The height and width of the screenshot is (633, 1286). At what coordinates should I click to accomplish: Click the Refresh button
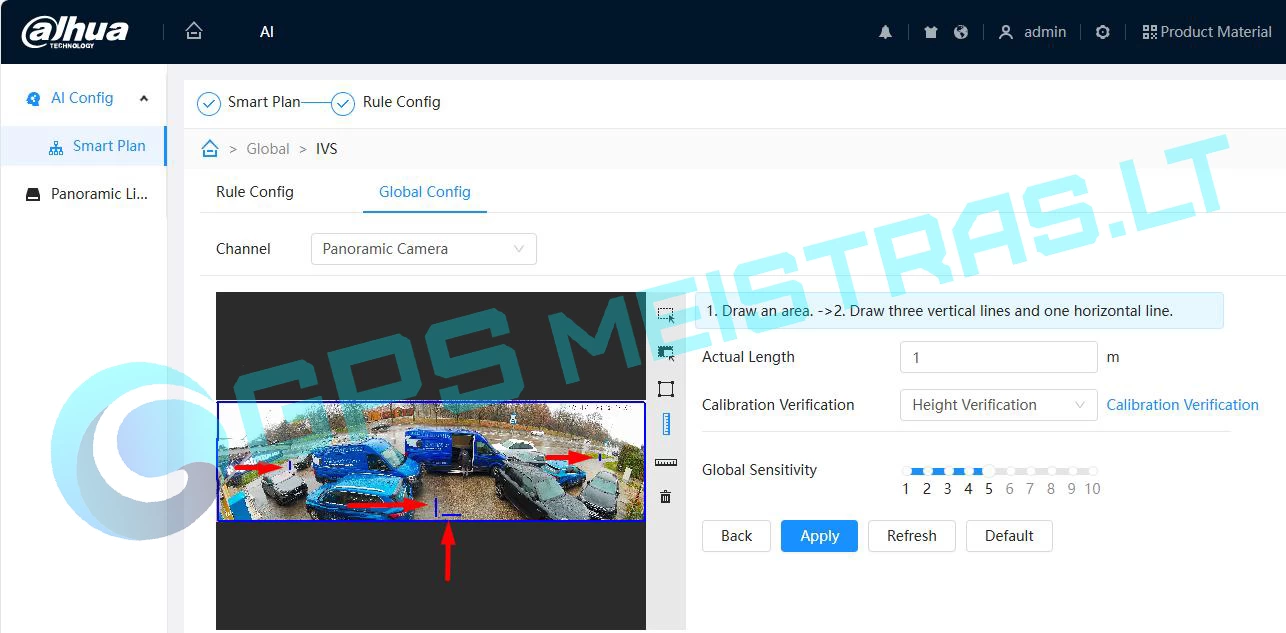(912, 536)
